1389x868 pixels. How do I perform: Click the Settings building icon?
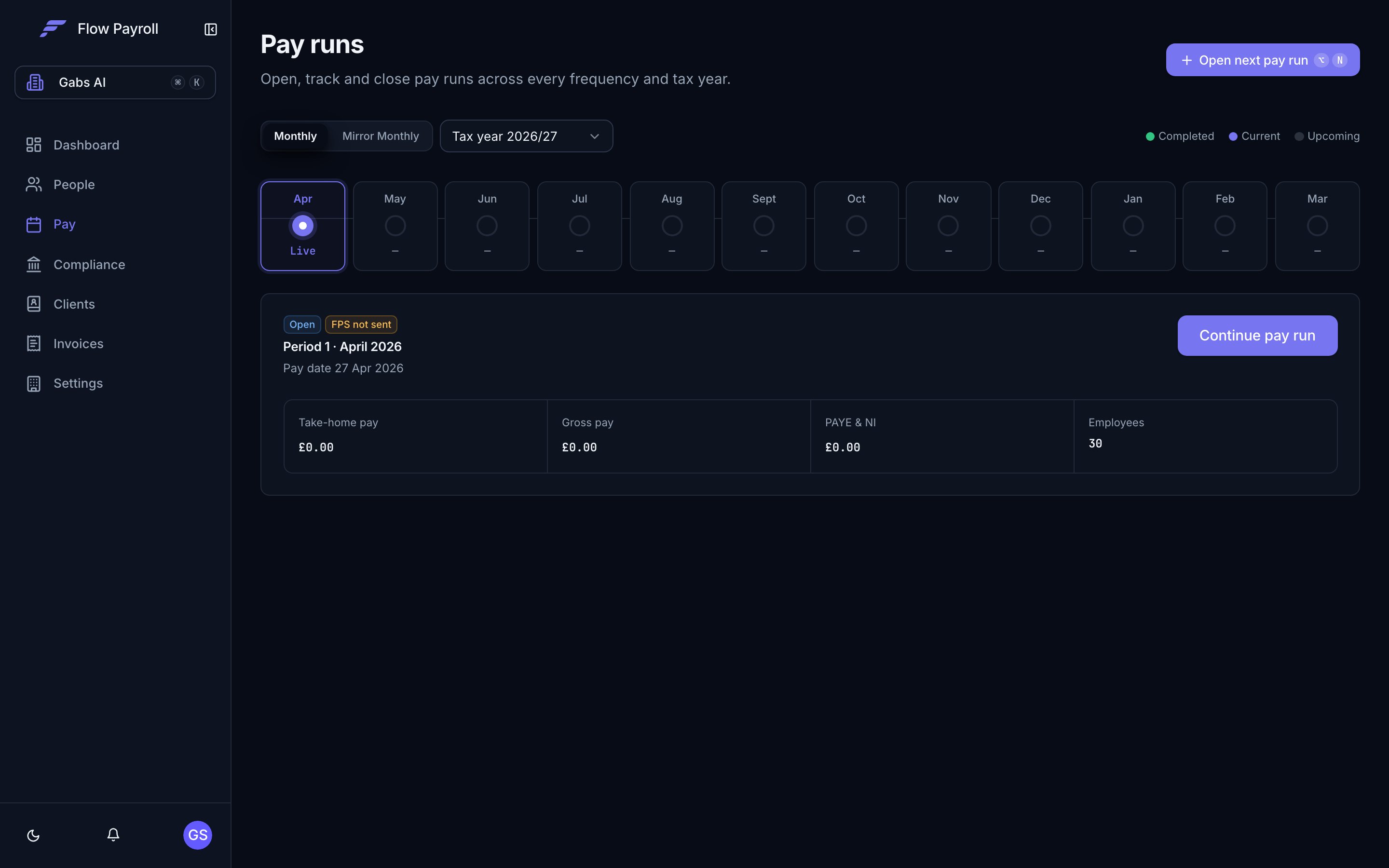click(x=34, y=383)
